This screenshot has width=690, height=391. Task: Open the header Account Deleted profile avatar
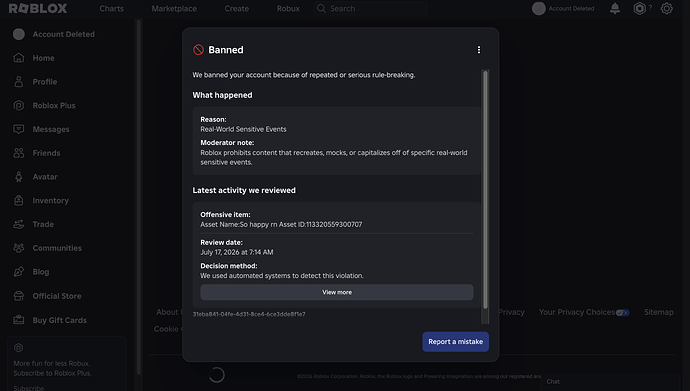[539, 8]
